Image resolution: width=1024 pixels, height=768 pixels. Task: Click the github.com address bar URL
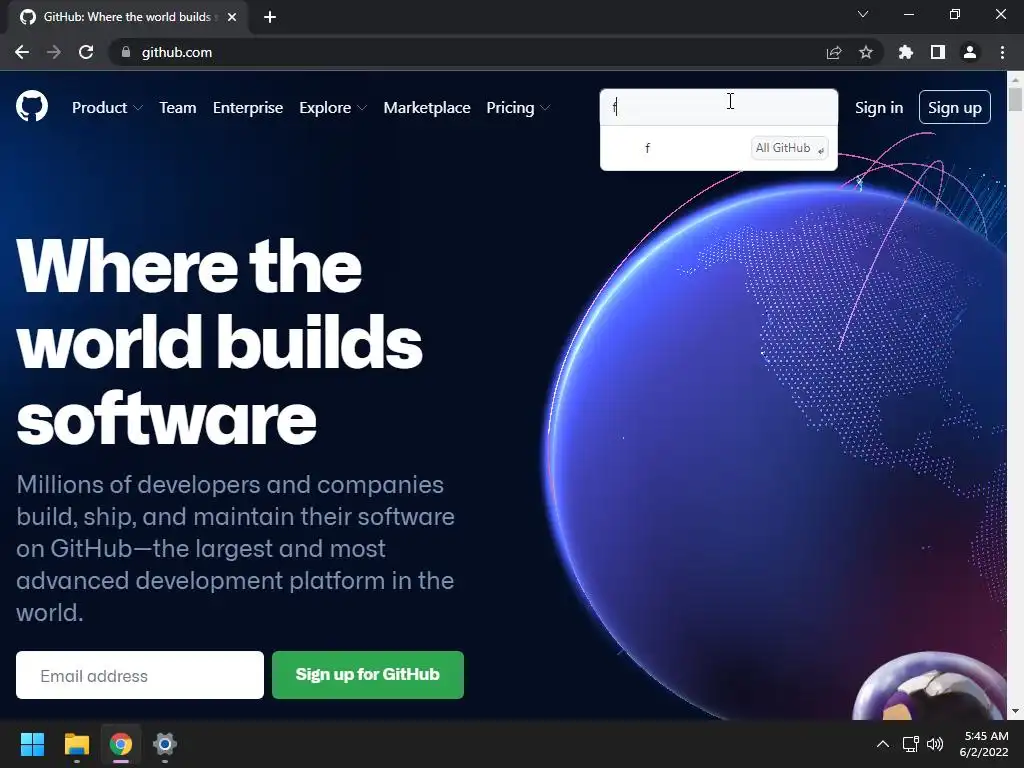tap(177, 52)
